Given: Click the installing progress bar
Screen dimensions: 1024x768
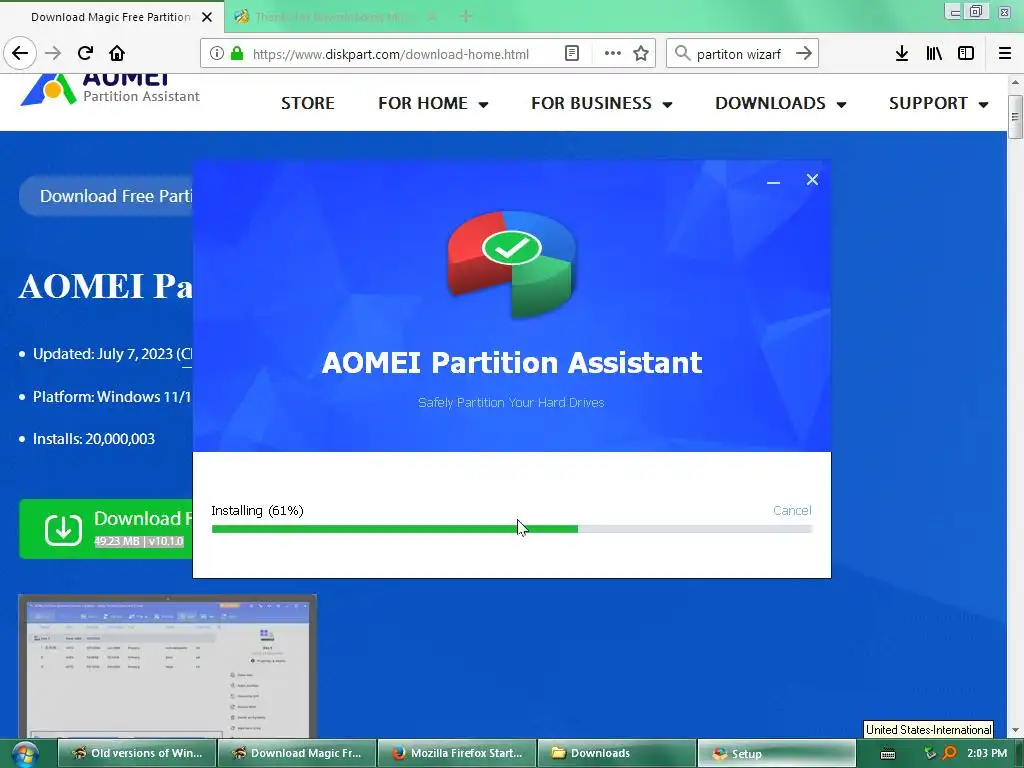Looking at the screenshot, I should 512,529.
